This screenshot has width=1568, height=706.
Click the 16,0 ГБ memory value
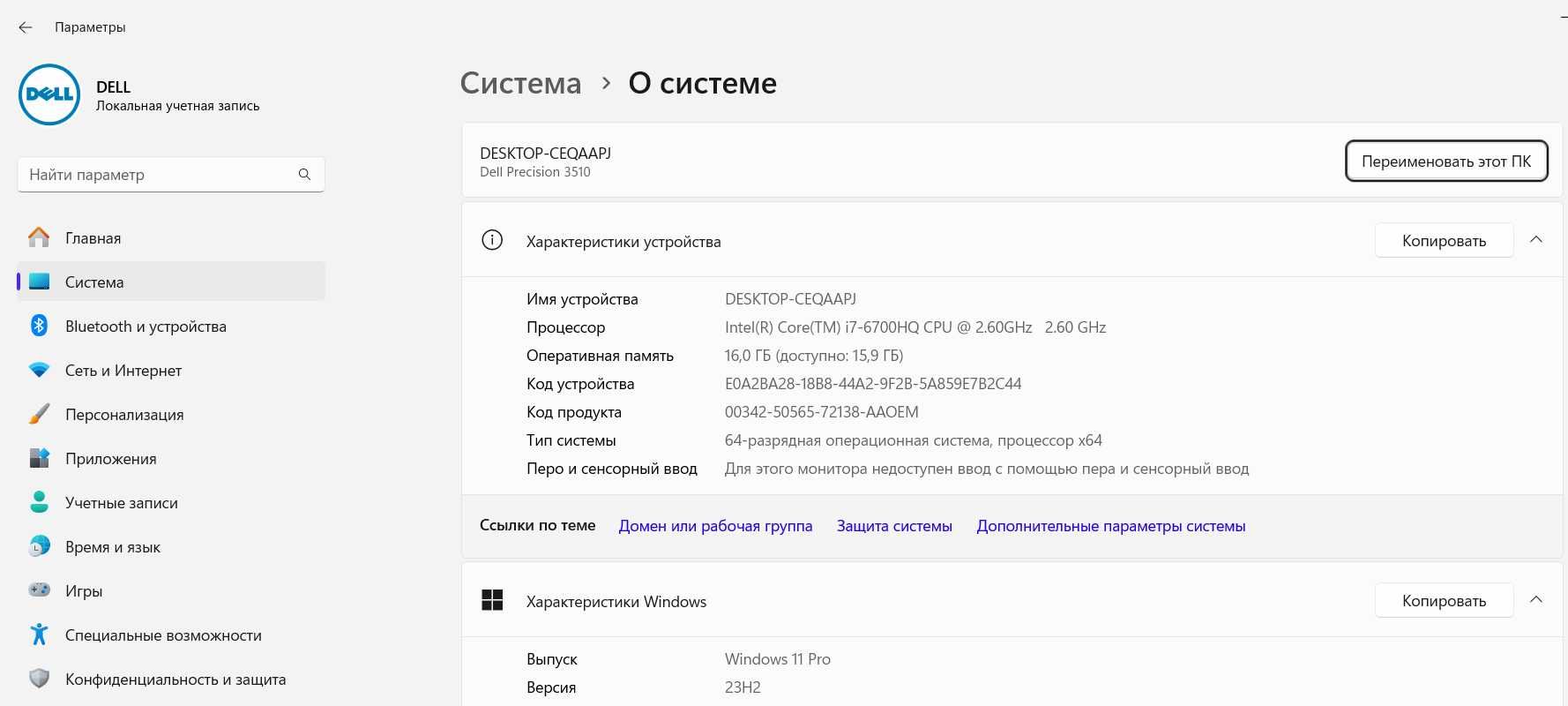coord(814,356)
